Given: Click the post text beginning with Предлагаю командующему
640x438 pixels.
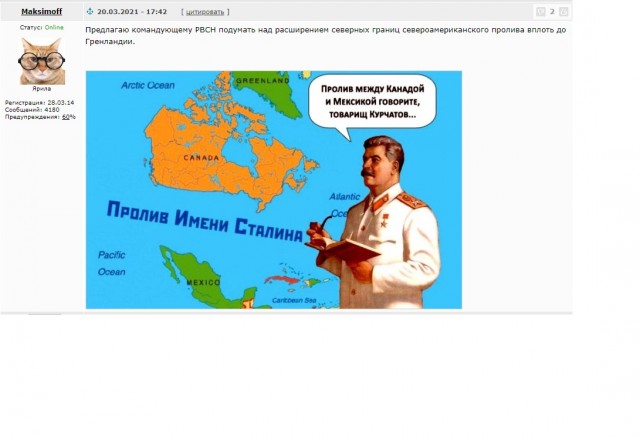Looking at the screenshot, I should (325, 36).
